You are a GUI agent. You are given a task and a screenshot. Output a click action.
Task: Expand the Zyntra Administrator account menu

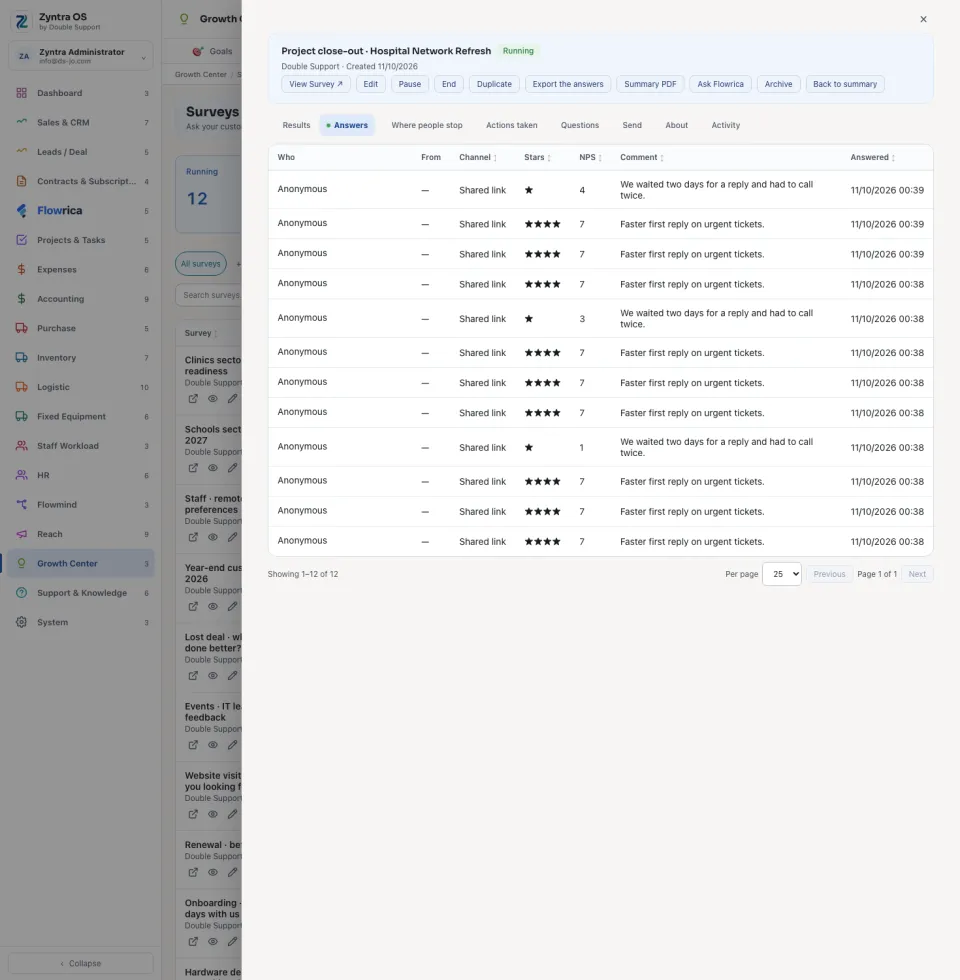(x=81, y=56)
